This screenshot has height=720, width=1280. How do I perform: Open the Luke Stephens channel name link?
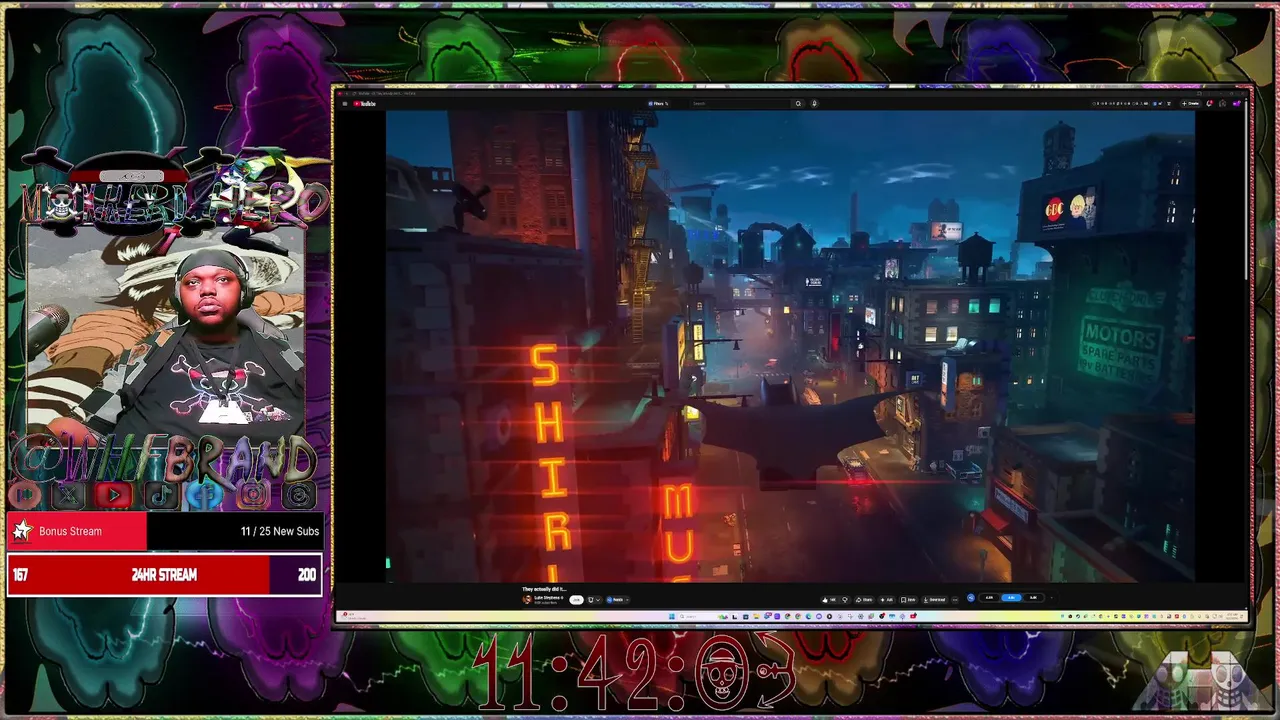pos(548,597)
